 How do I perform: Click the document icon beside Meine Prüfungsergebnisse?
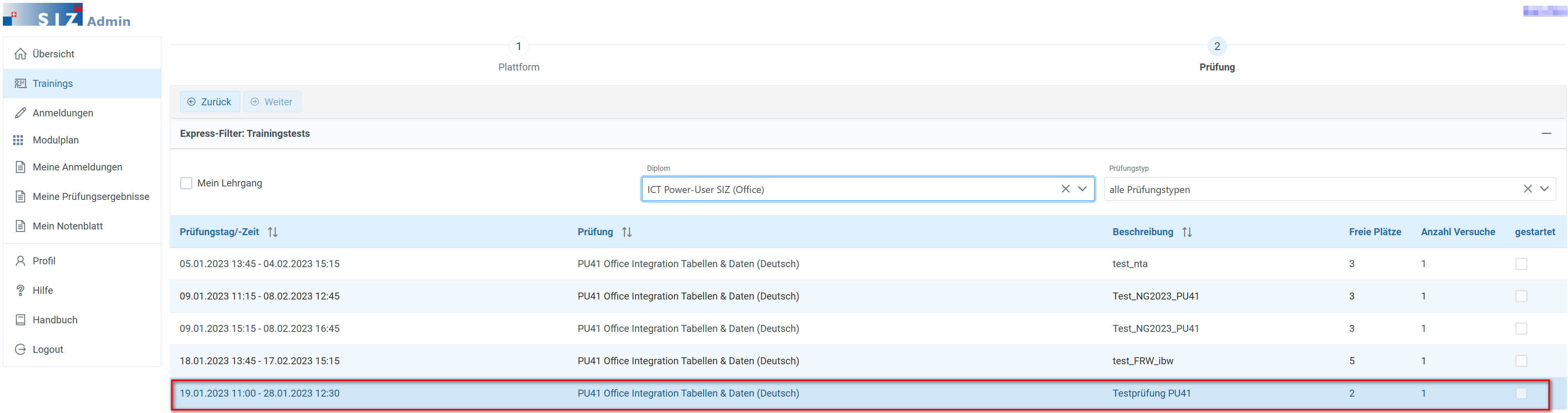[20, 196]
